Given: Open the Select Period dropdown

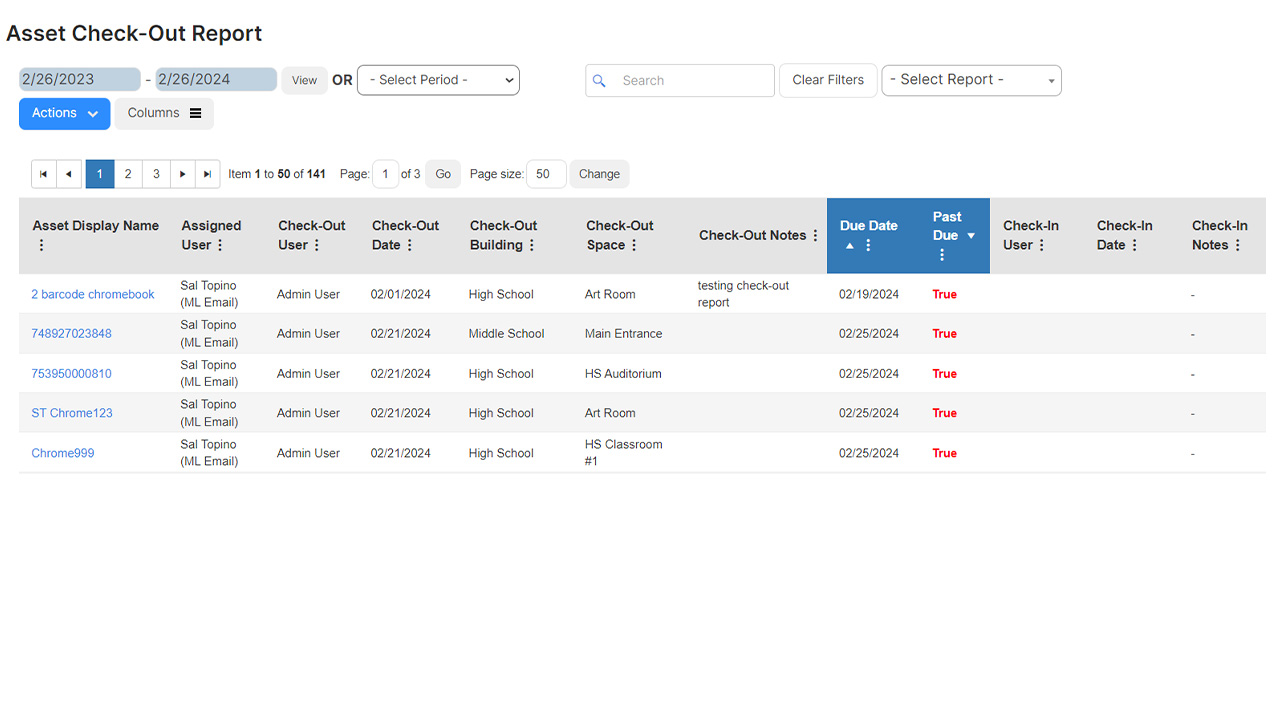Looking at the screenshot, I should 438,80.
